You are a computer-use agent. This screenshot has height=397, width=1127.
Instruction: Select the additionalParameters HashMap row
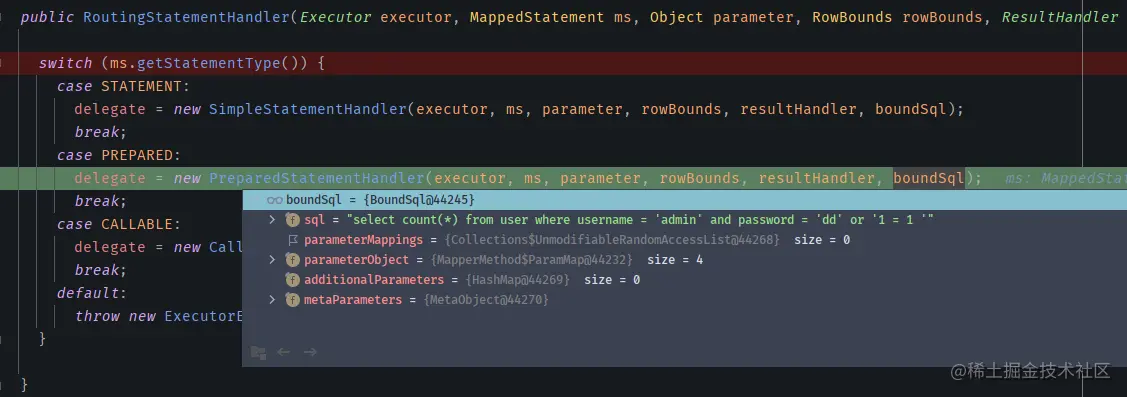[x=684, y=280]
